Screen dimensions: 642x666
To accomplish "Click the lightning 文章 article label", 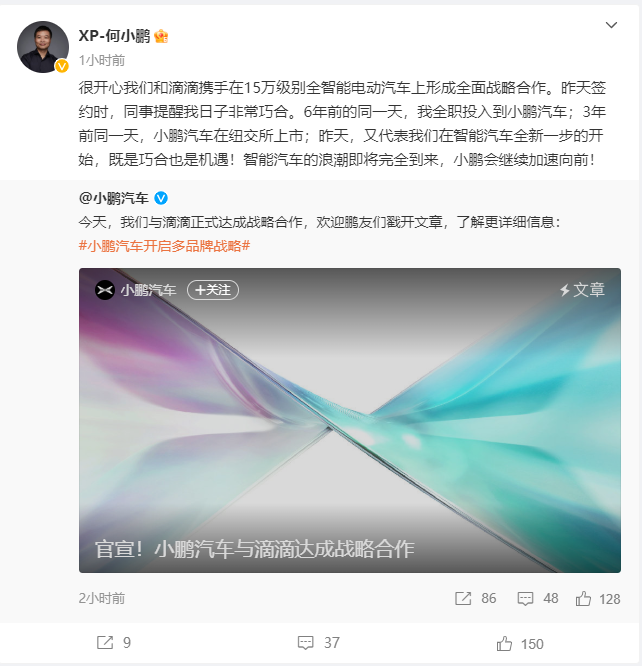I will tap(582, 290).
